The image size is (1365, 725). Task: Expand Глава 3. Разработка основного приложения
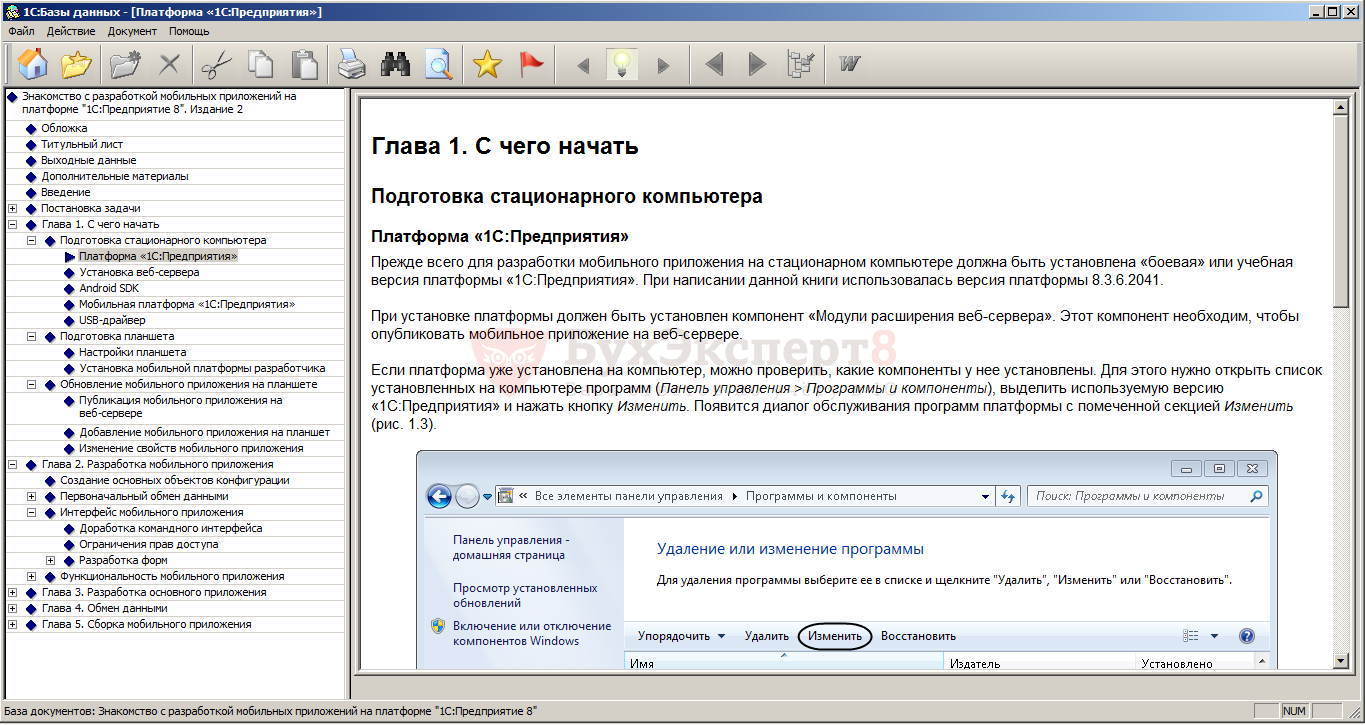tap(12, 592)
